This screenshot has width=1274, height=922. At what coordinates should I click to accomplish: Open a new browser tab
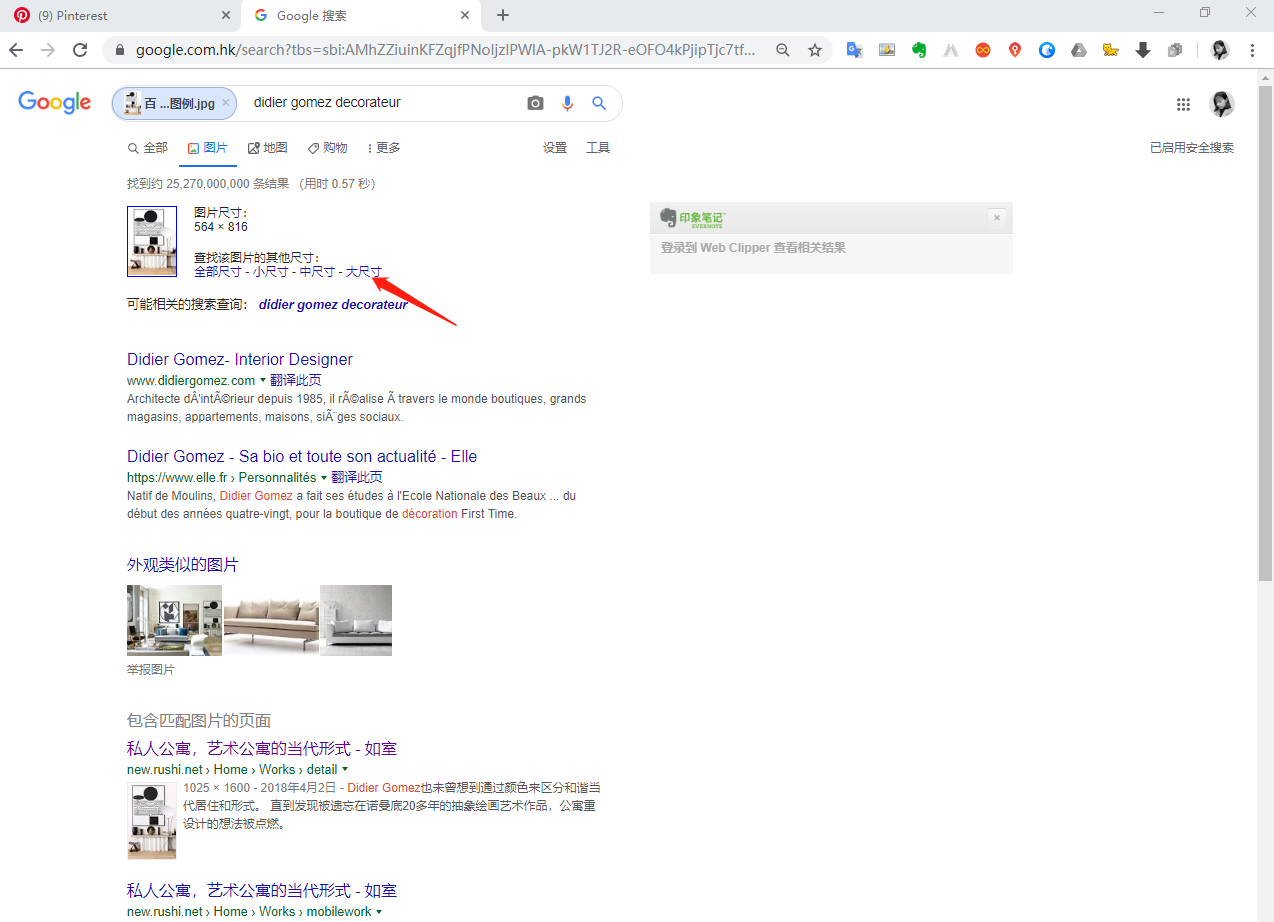click(503, 15)
